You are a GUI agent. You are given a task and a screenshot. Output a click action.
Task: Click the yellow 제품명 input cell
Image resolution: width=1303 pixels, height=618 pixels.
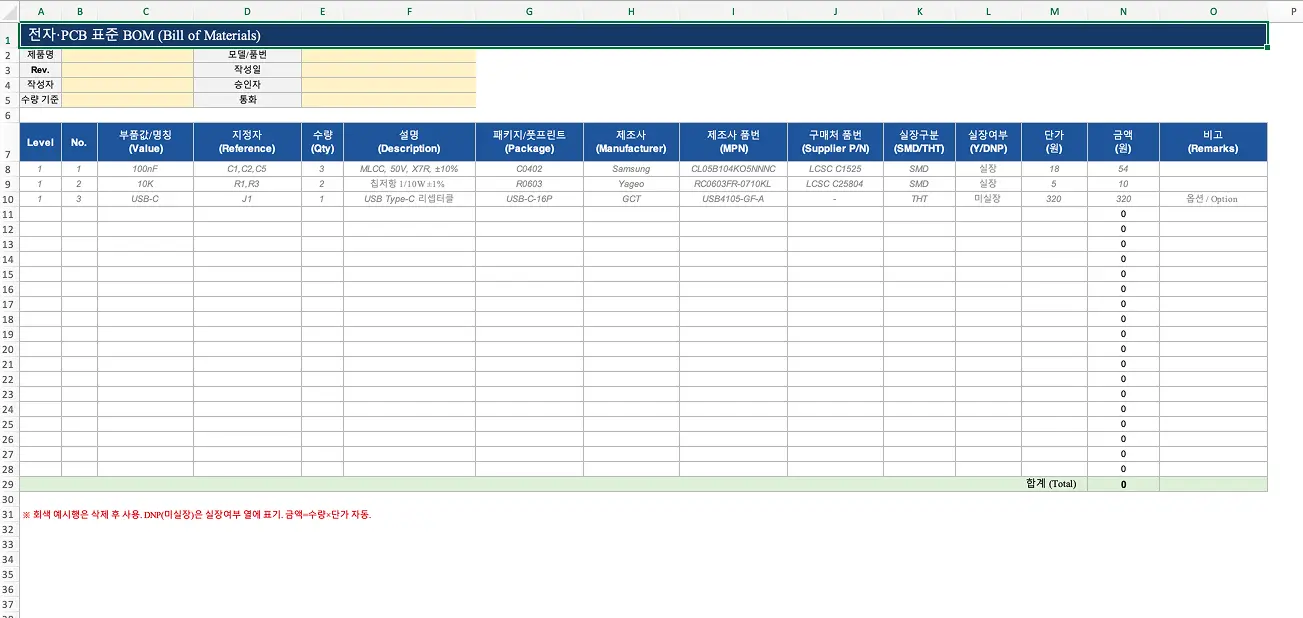tap(127, 55)
